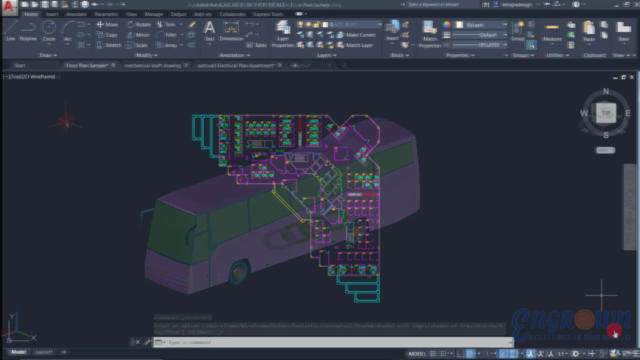Viewport: 640px width, 360px height.
Task: Open Layer Properties manager
Action: tap(282, 33)
